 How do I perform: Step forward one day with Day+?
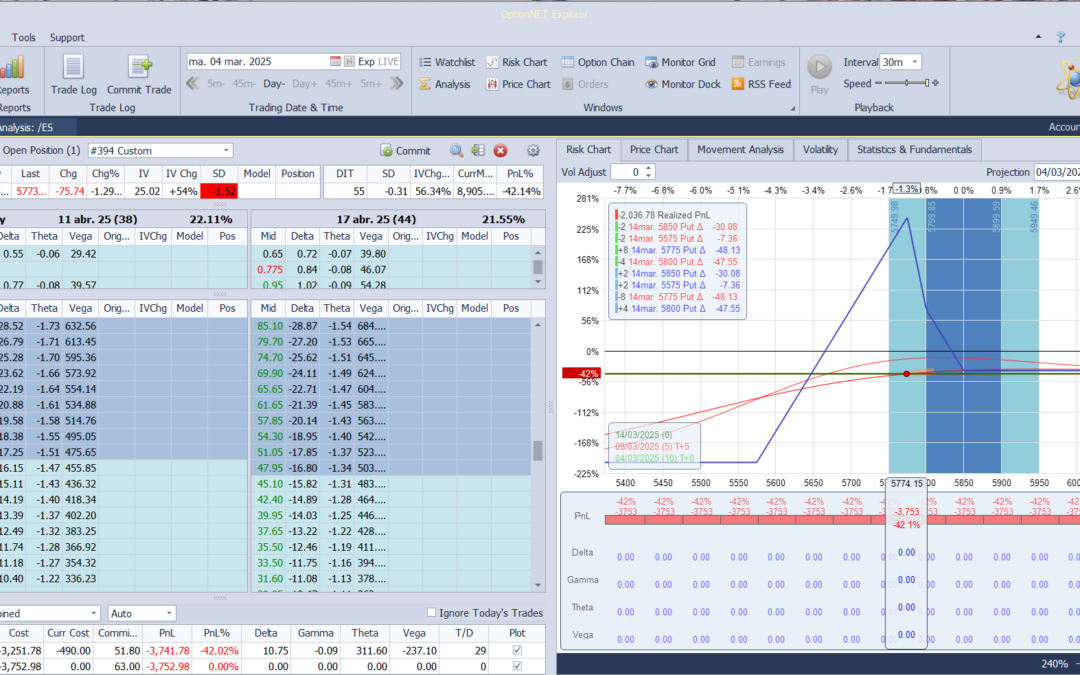pyautogui.click(x=304, y=83)
